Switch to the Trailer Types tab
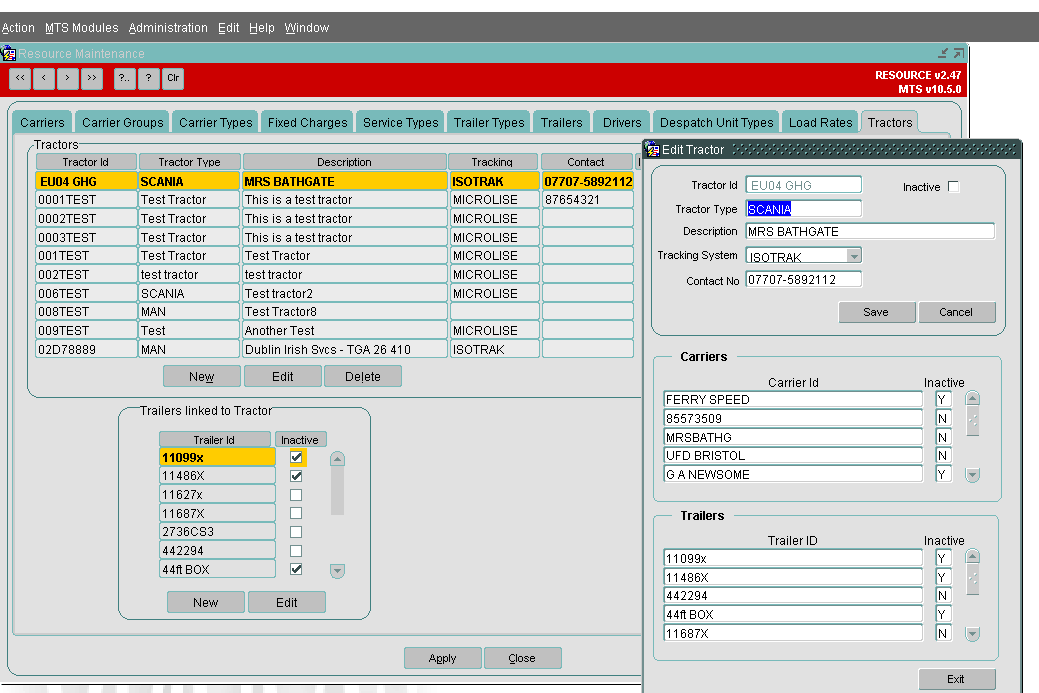1039x693 pixels. point(489,123)
